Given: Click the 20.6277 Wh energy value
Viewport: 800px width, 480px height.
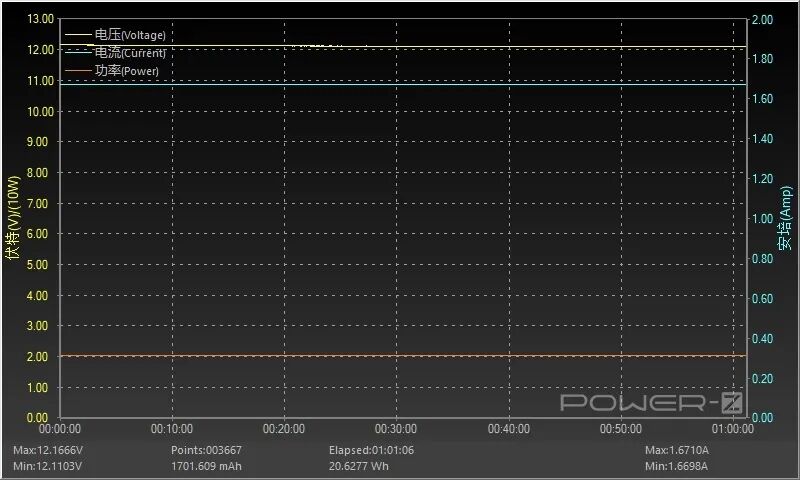Looking at the screenshot, I should [359, 466].
